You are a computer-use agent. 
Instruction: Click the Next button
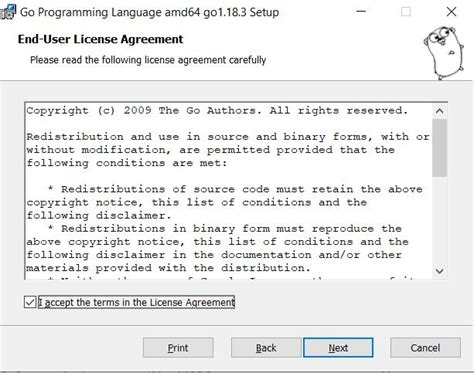click(338, 348)
